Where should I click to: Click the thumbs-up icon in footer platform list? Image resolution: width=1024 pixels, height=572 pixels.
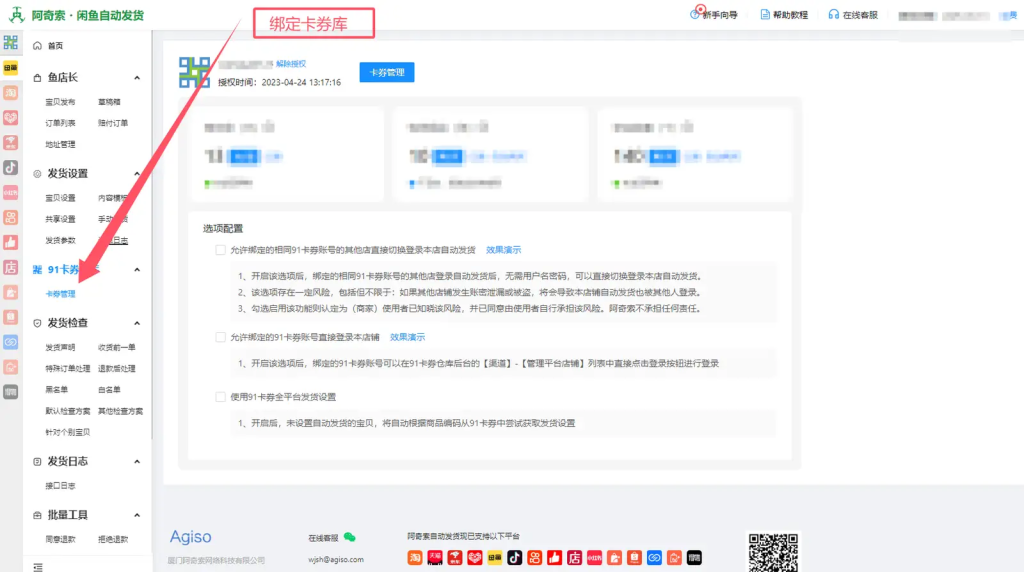[554, 558]
